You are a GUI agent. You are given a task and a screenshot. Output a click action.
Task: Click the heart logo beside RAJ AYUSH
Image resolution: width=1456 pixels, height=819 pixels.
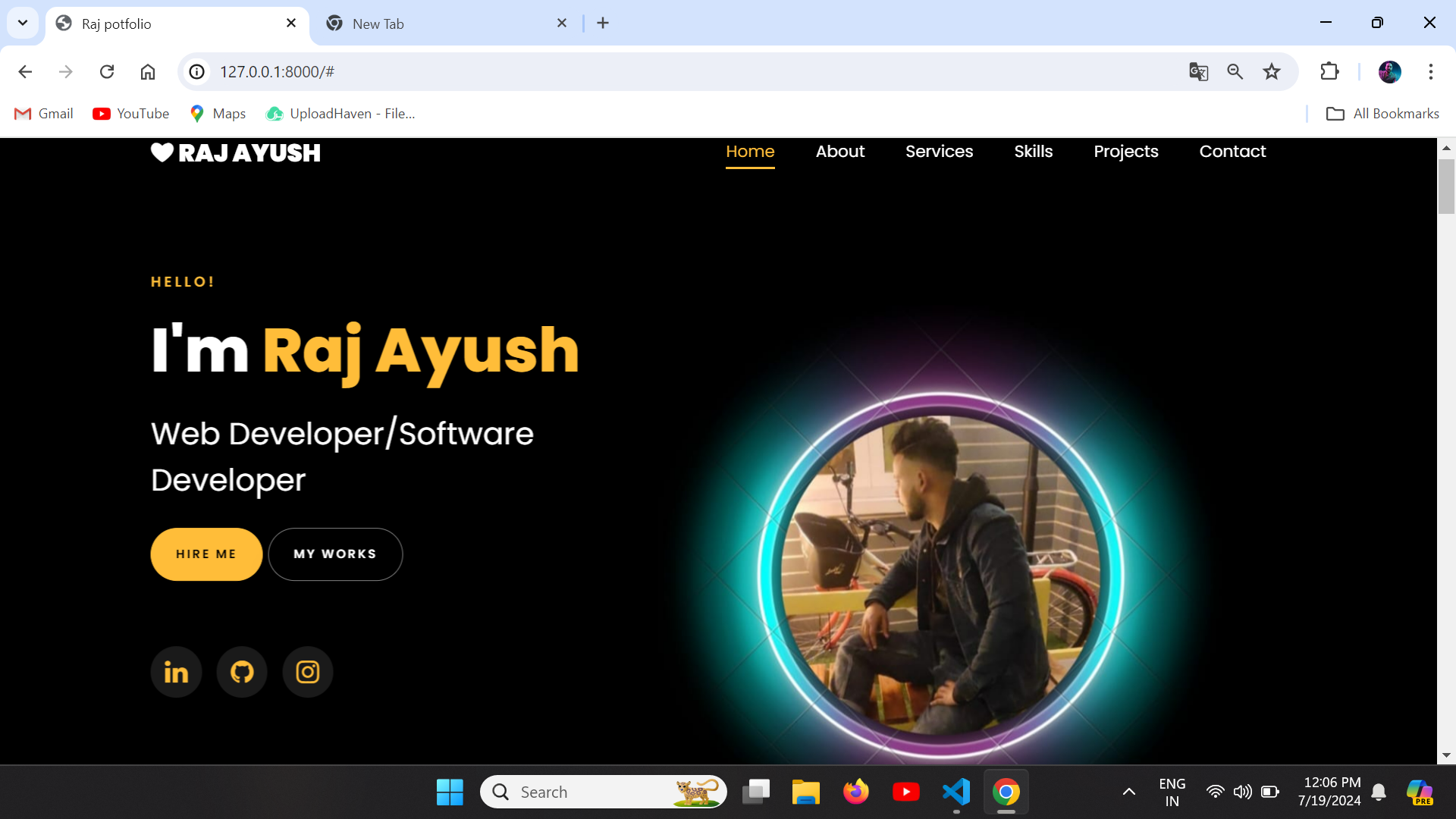pyautogui.click(x=162, y=152)
